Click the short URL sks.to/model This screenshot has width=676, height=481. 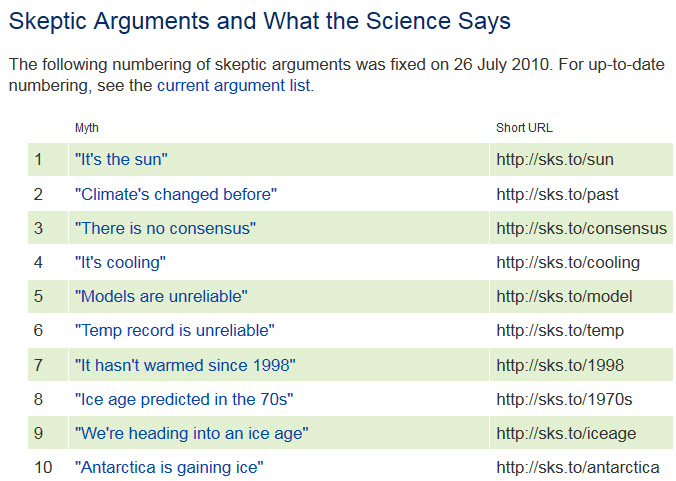564,296
